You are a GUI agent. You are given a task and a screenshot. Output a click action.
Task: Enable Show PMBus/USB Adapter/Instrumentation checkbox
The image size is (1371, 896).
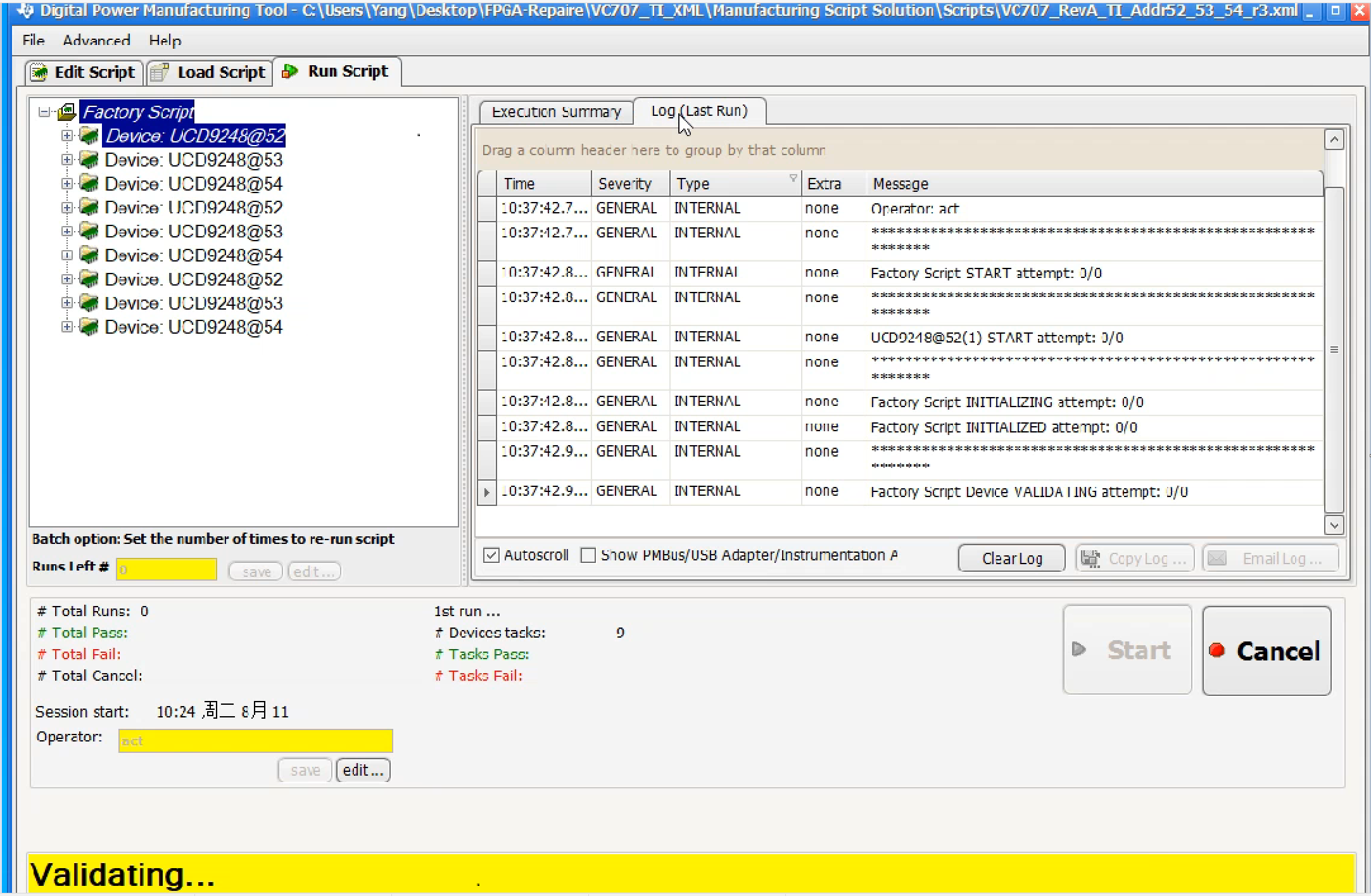coord(588,555)
